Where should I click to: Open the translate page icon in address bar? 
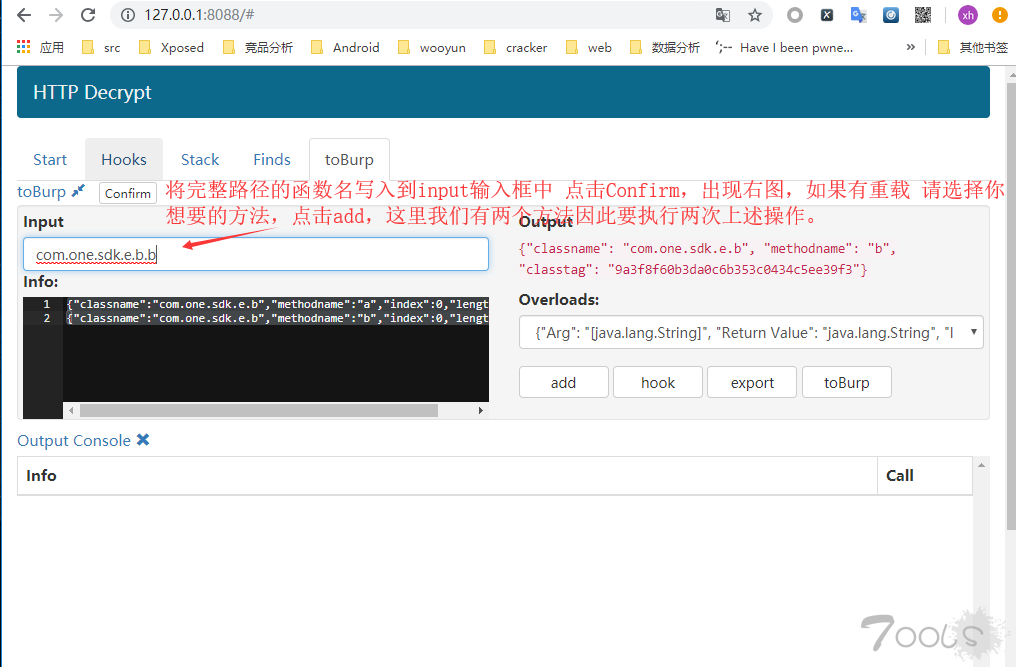coord(722,15)
